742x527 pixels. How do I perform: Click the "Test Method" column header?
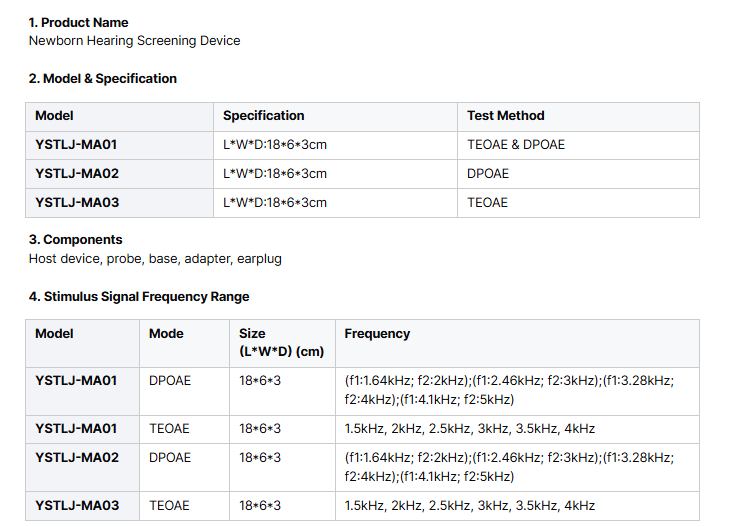(x=505, y=116)
